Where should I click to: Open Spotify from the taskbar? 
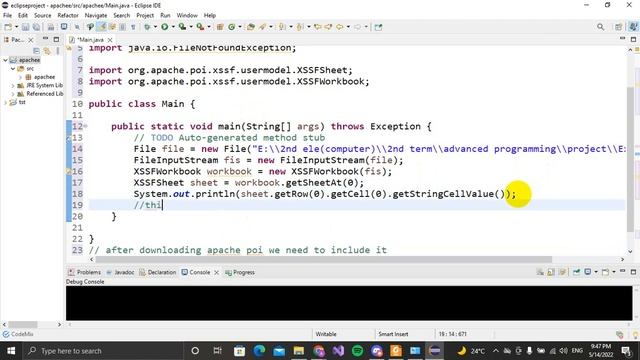[x=358, y=351]
